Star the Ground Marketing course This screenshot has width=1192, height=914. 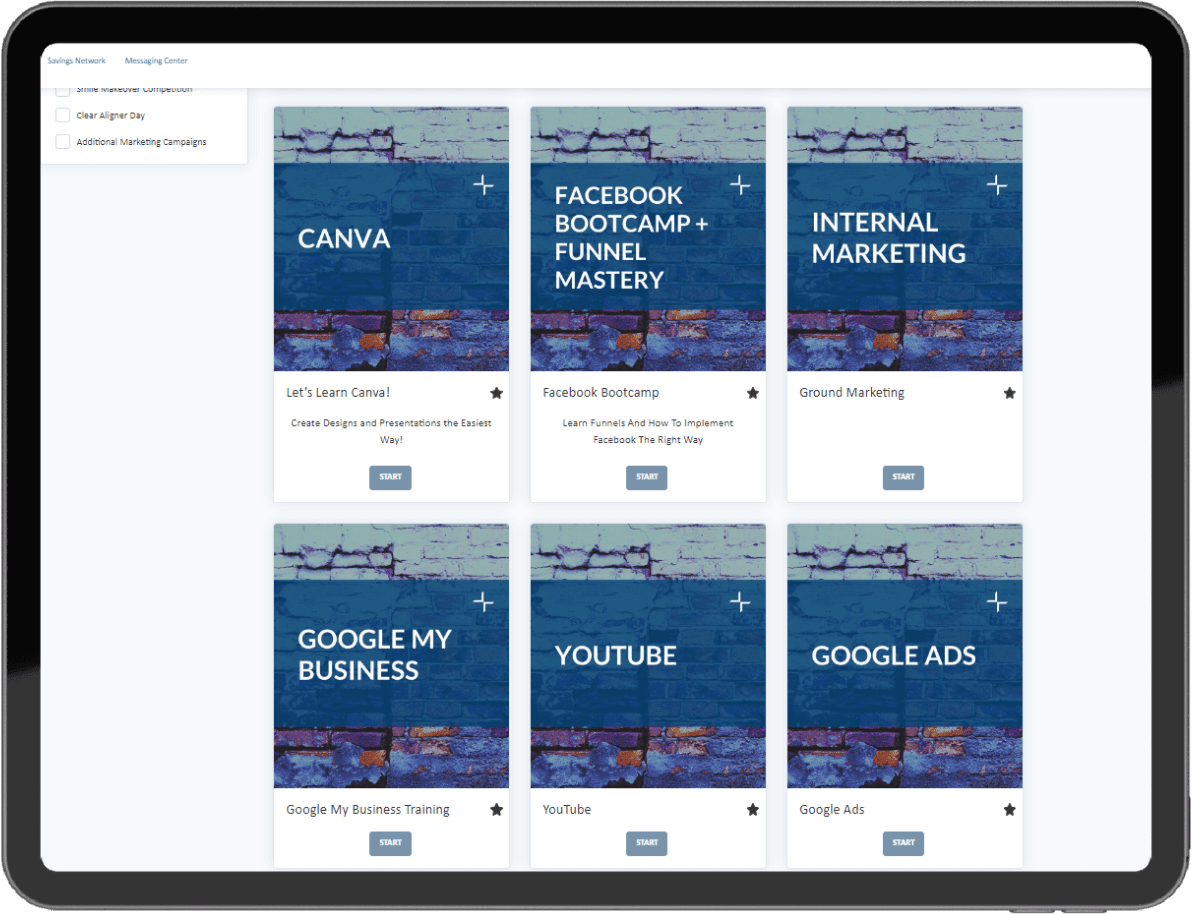[x=1010, y=393]
